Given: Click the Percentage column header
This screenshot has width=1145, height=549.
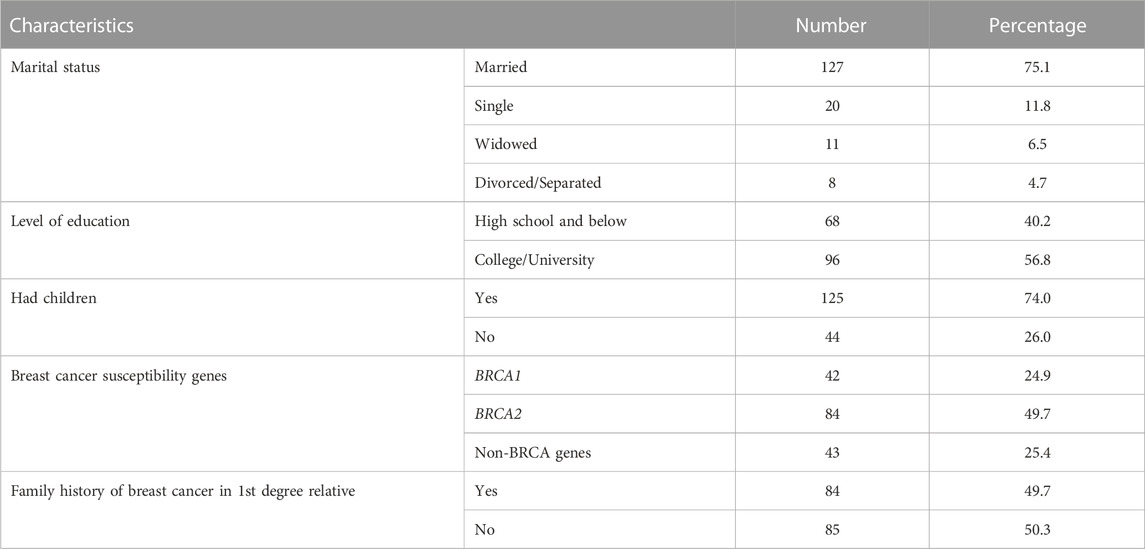Looking at the screenshot, I should [1037, 26].
